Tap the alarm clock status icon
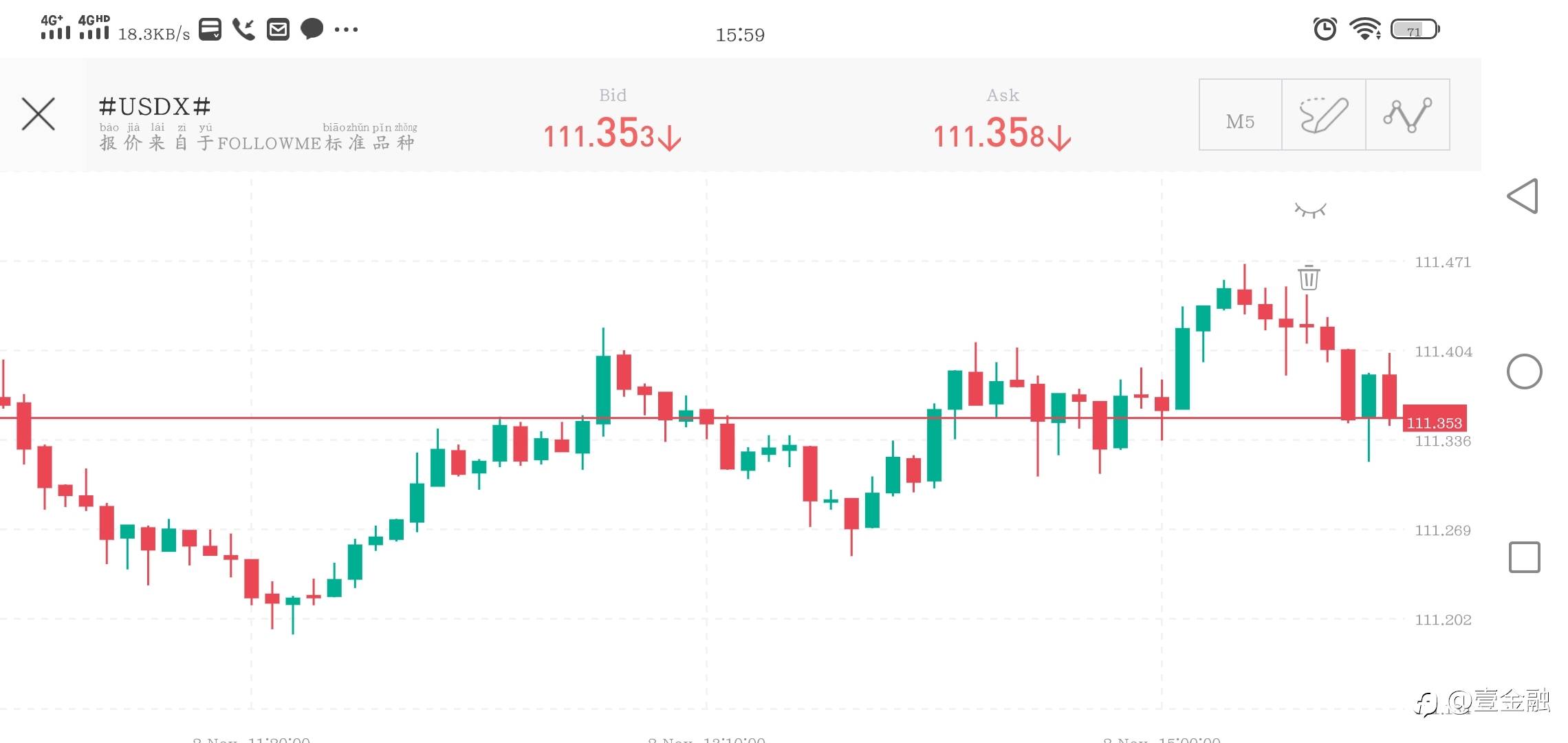Viewport: 1568px width, 743px height. (x=1325, y=29)
